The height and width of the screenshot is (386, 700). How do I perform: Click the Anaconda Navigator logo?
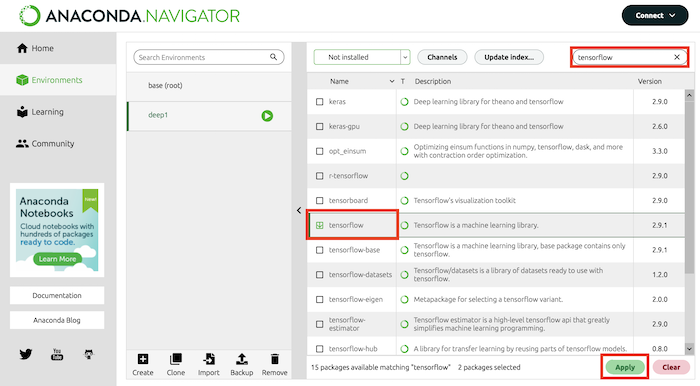point(129,16)
